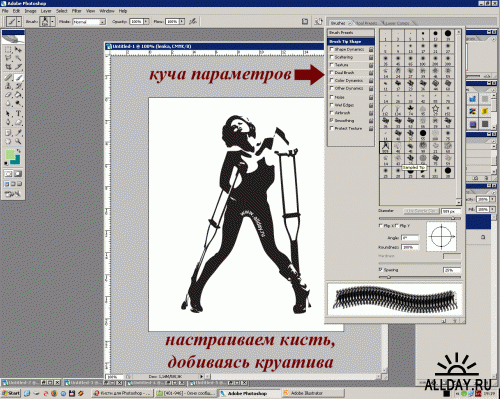
Task: Select the Crop tool
Action: (8, 67)
